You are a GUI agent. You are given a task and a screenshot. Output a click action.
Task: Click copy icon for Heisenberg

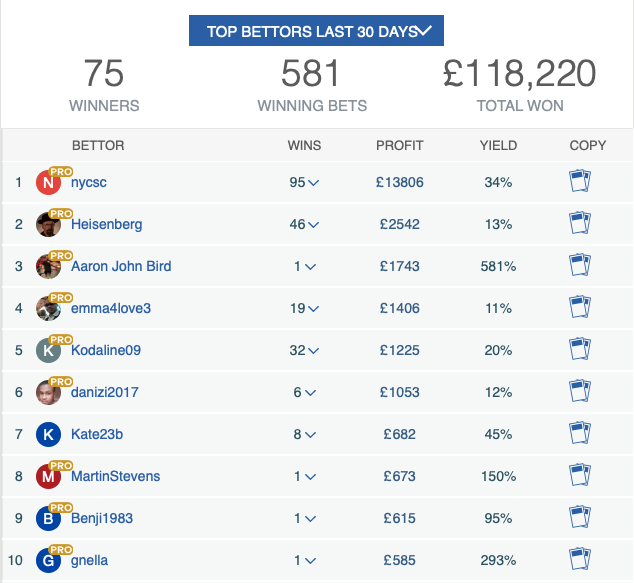(x=580, y=223)
